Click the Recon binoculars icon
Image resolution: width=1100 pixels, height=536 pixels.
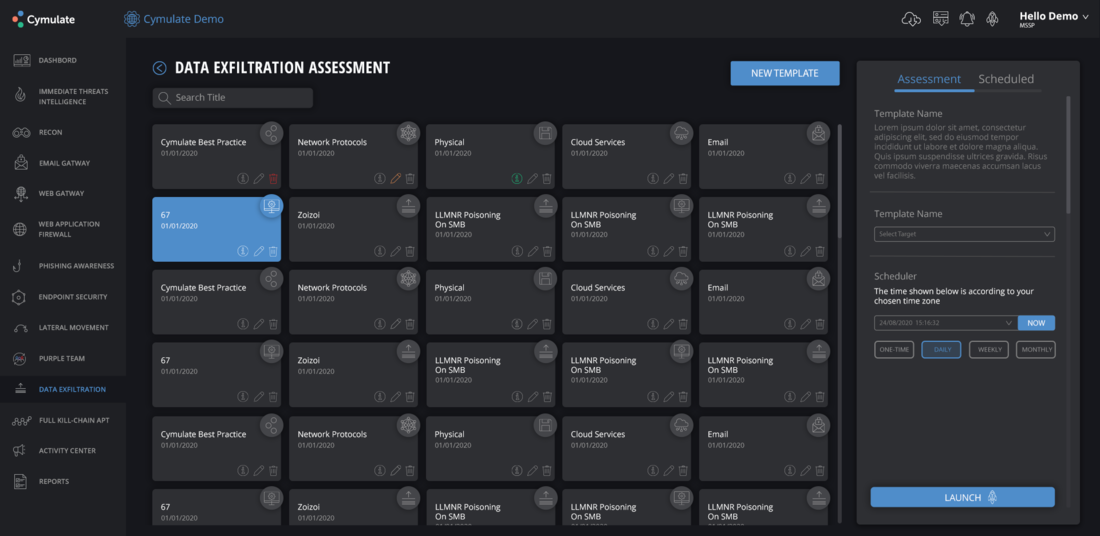click(21, 132)
